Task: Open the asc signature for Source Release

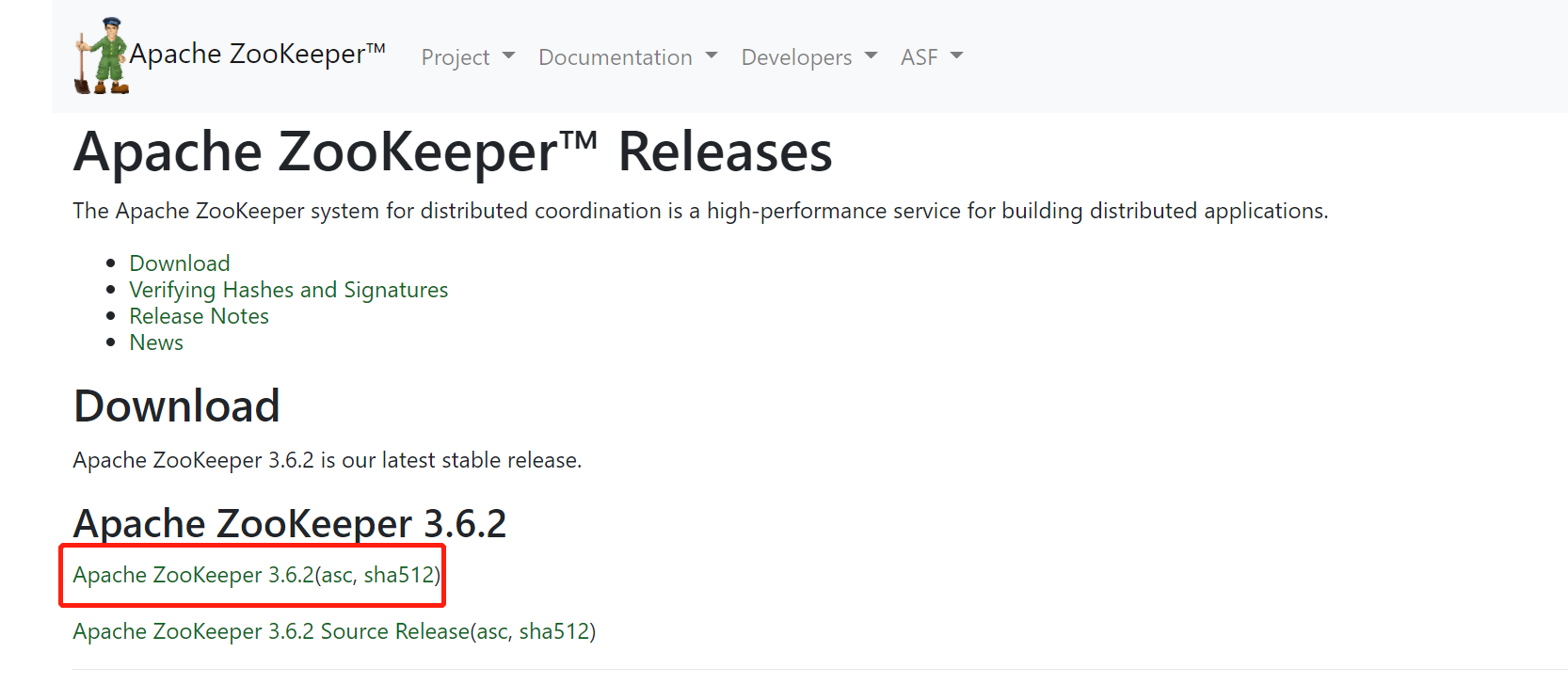Action: pyautogui.click(x=492, y=631)
